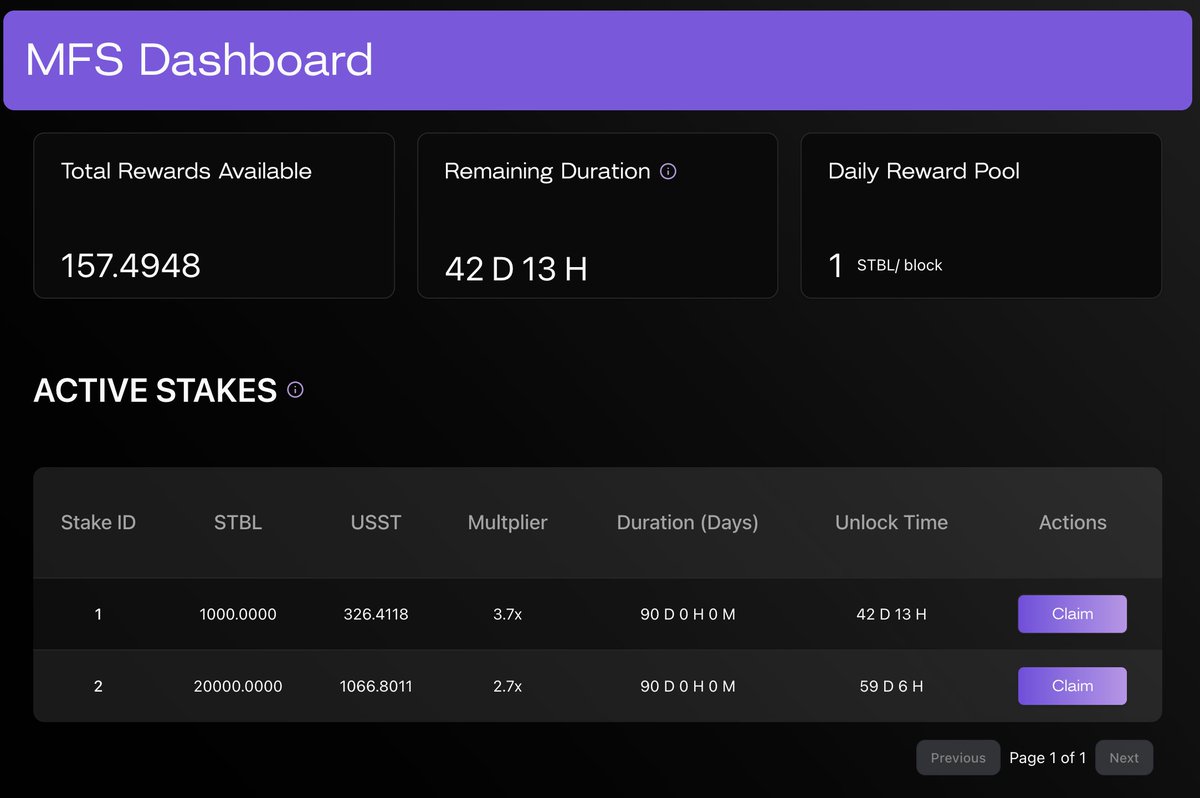Click the USST column header
Image resolution: width=1200 pixels, height=798 pixels.
375,522
